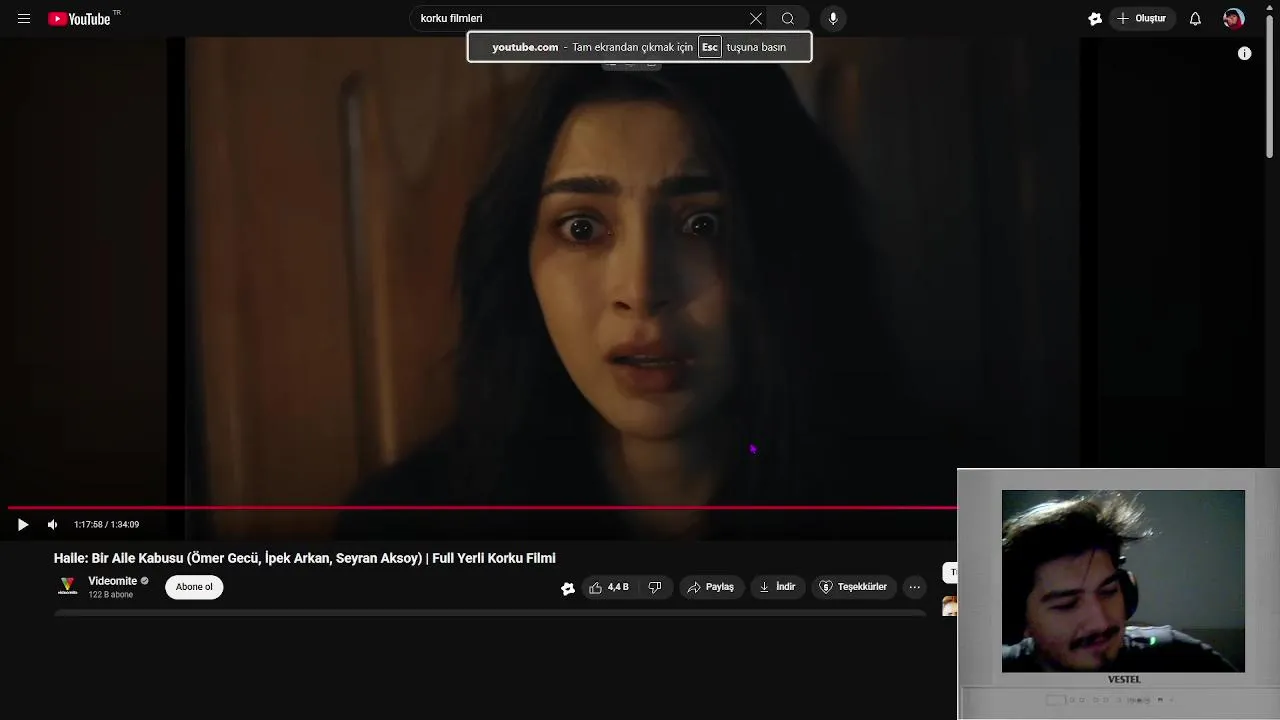Subscribe with the Abone ol button
Image resolution: width=1280 pixels, height=720 pixels.
194,587
